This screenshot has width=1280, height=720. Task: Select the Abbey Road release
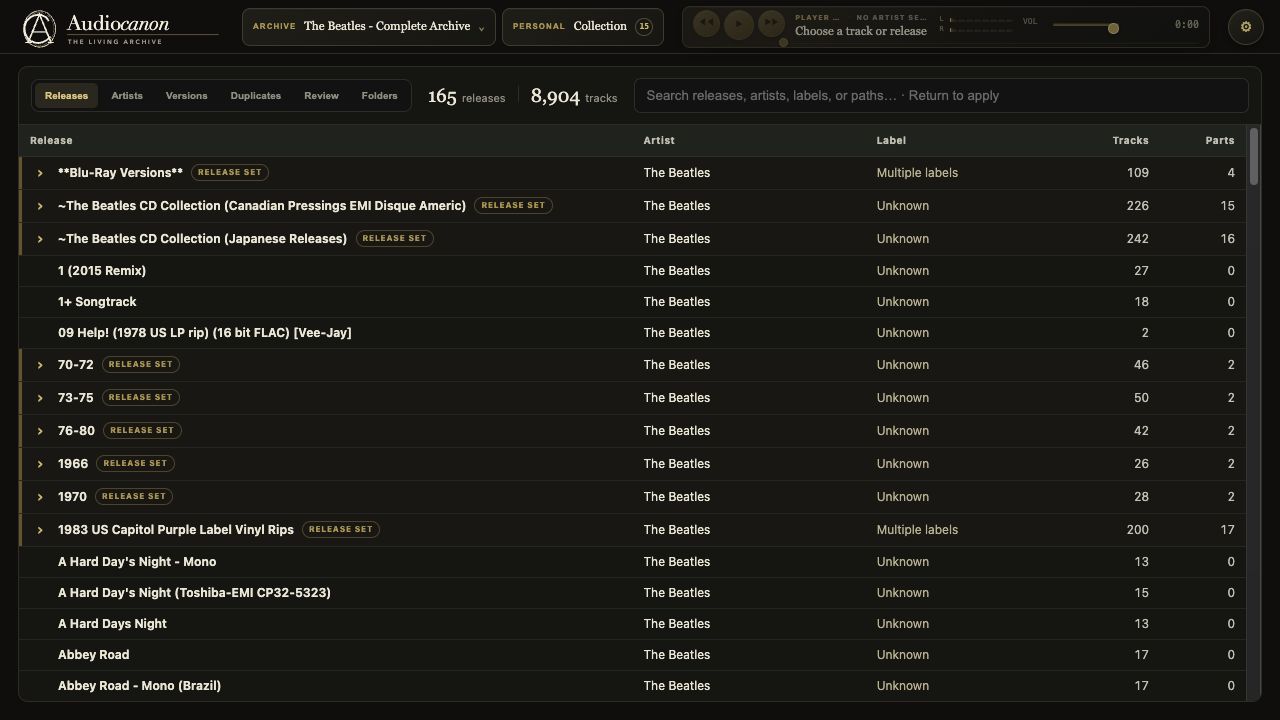point(632,655)
